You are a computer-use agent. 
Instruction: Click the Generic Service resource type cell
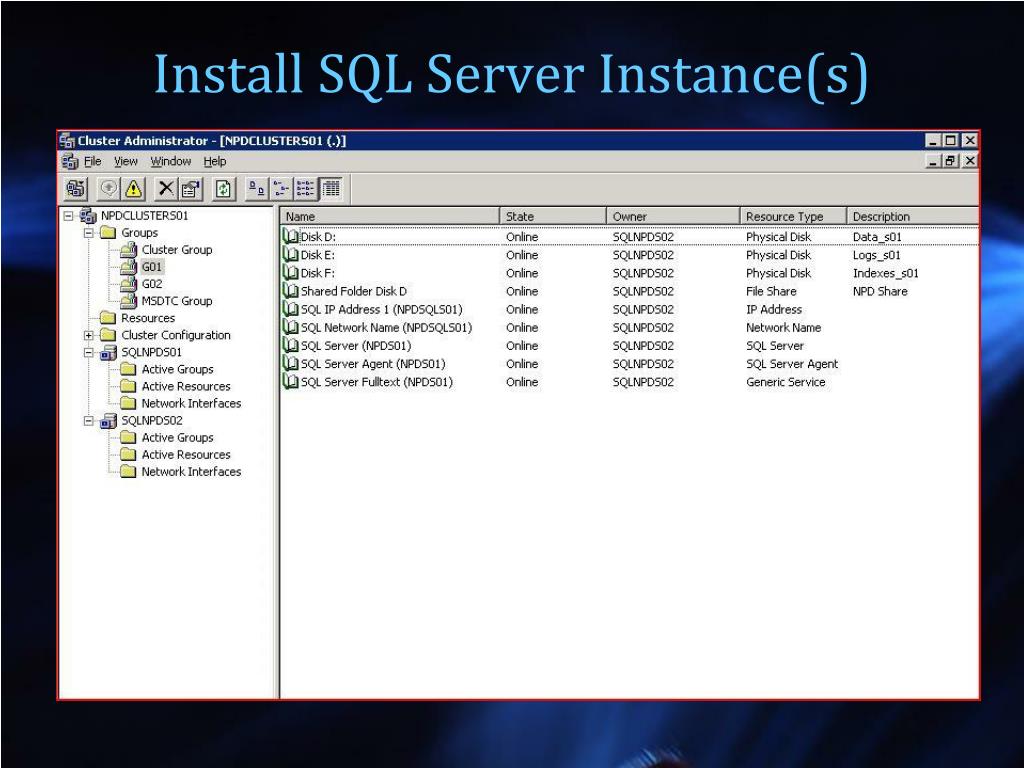(786, 382)
